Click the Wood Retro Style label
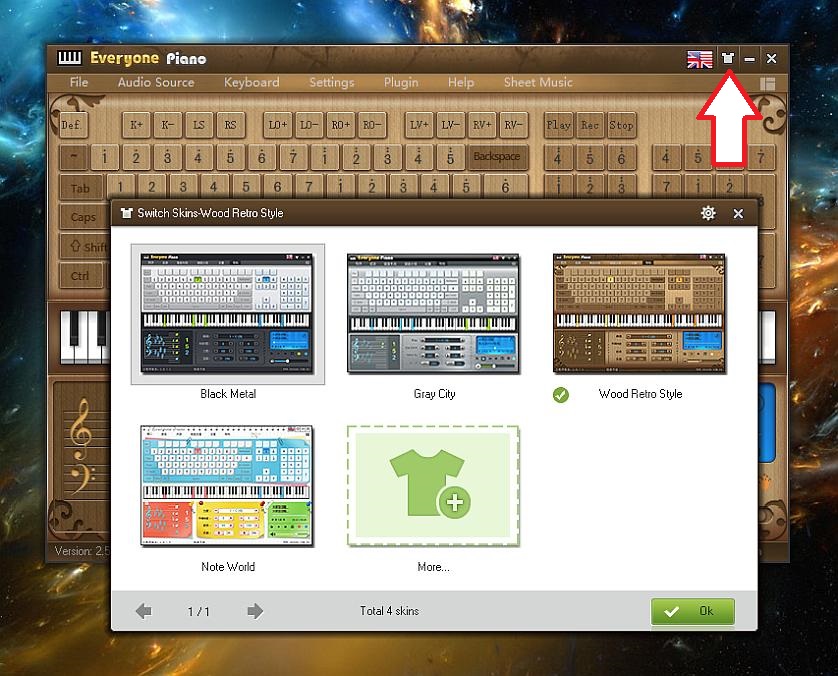 (x=640, y=394)
